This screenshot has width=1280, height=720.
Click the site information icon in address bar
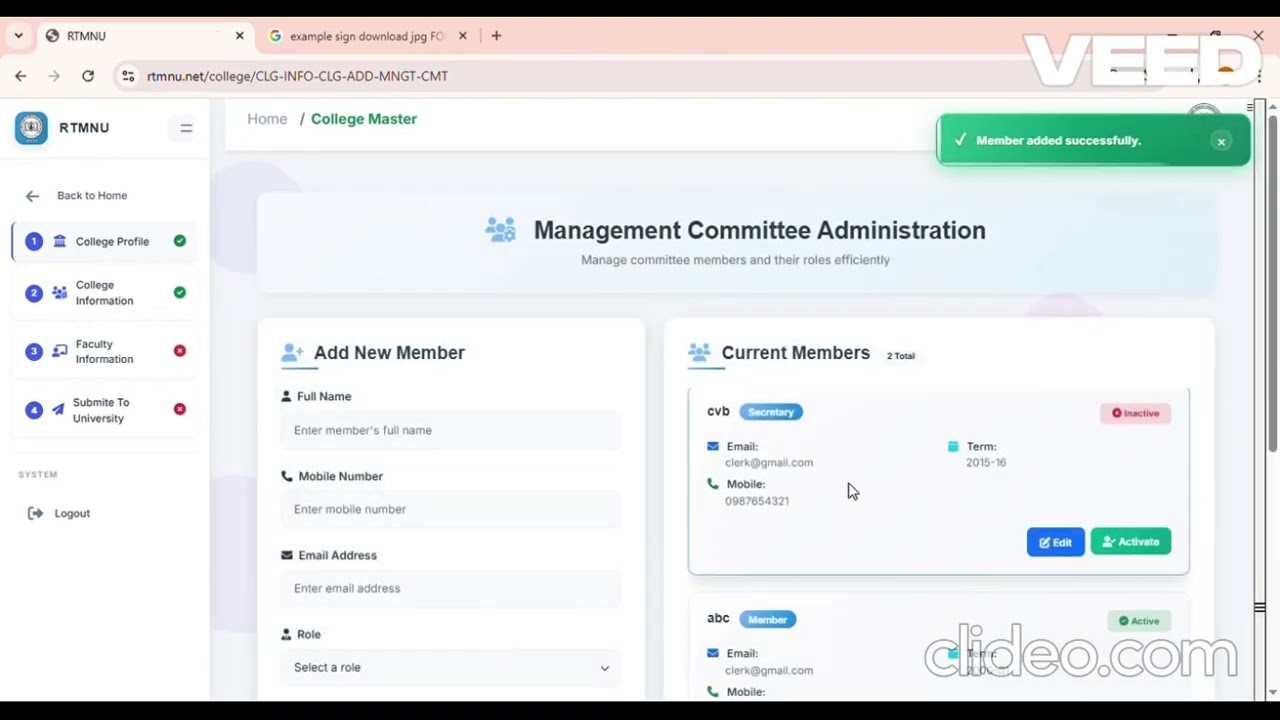127,76
